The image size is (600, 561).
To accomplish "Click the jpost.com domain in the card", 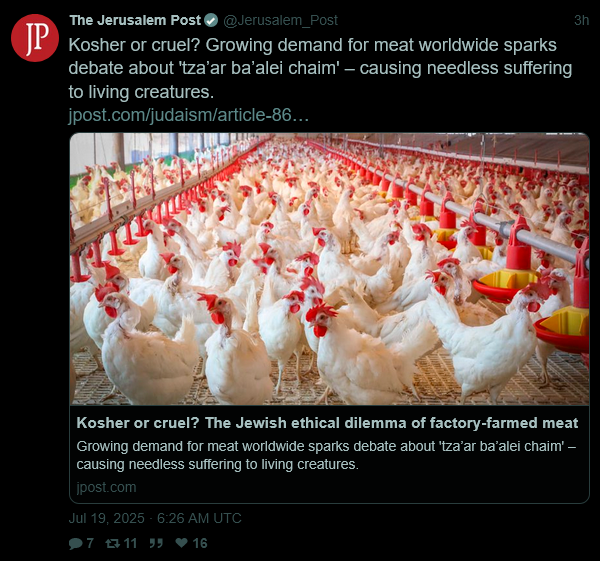I will [x=106, y=487].
